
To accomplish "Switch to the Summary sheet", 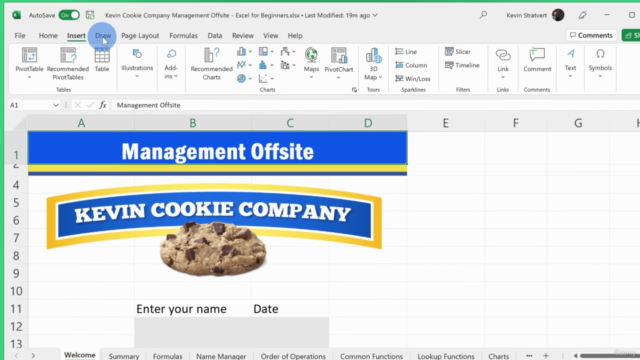I will (124, 356).
